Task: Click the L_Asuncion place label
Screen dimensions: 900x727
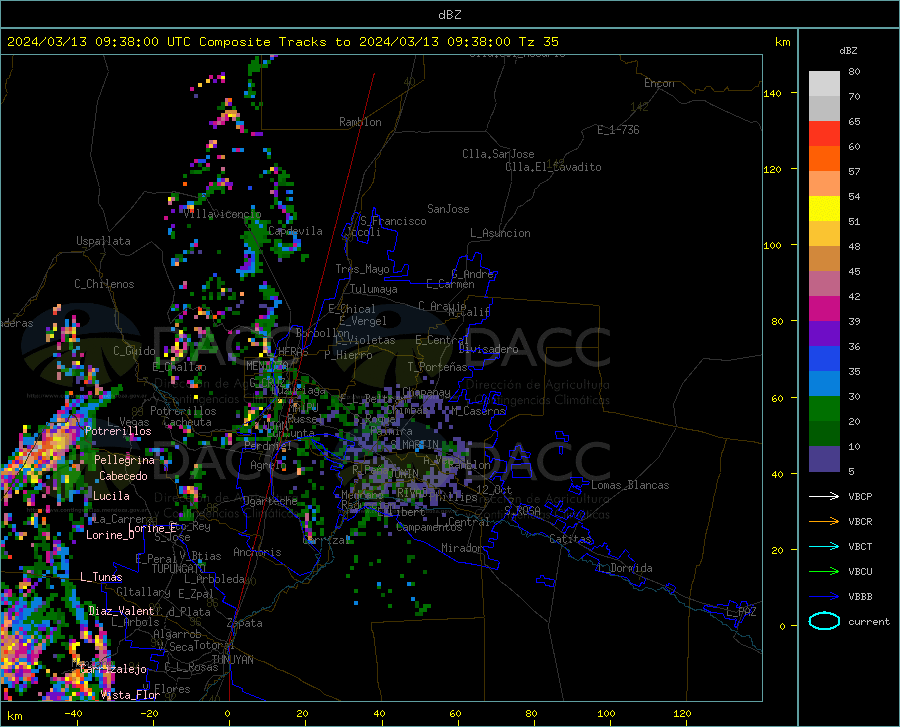Action: click(x=500, y=233)
